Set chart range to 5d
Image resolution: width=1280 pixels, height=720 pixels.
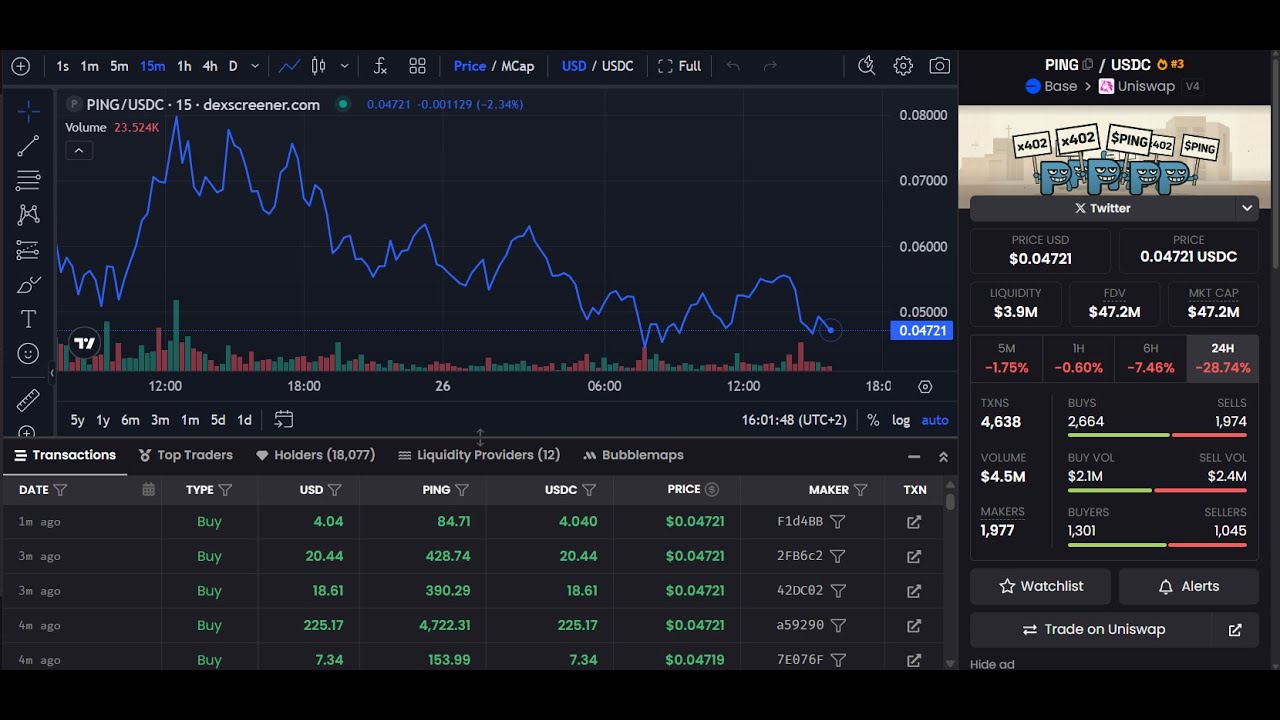tap(218, 420)
